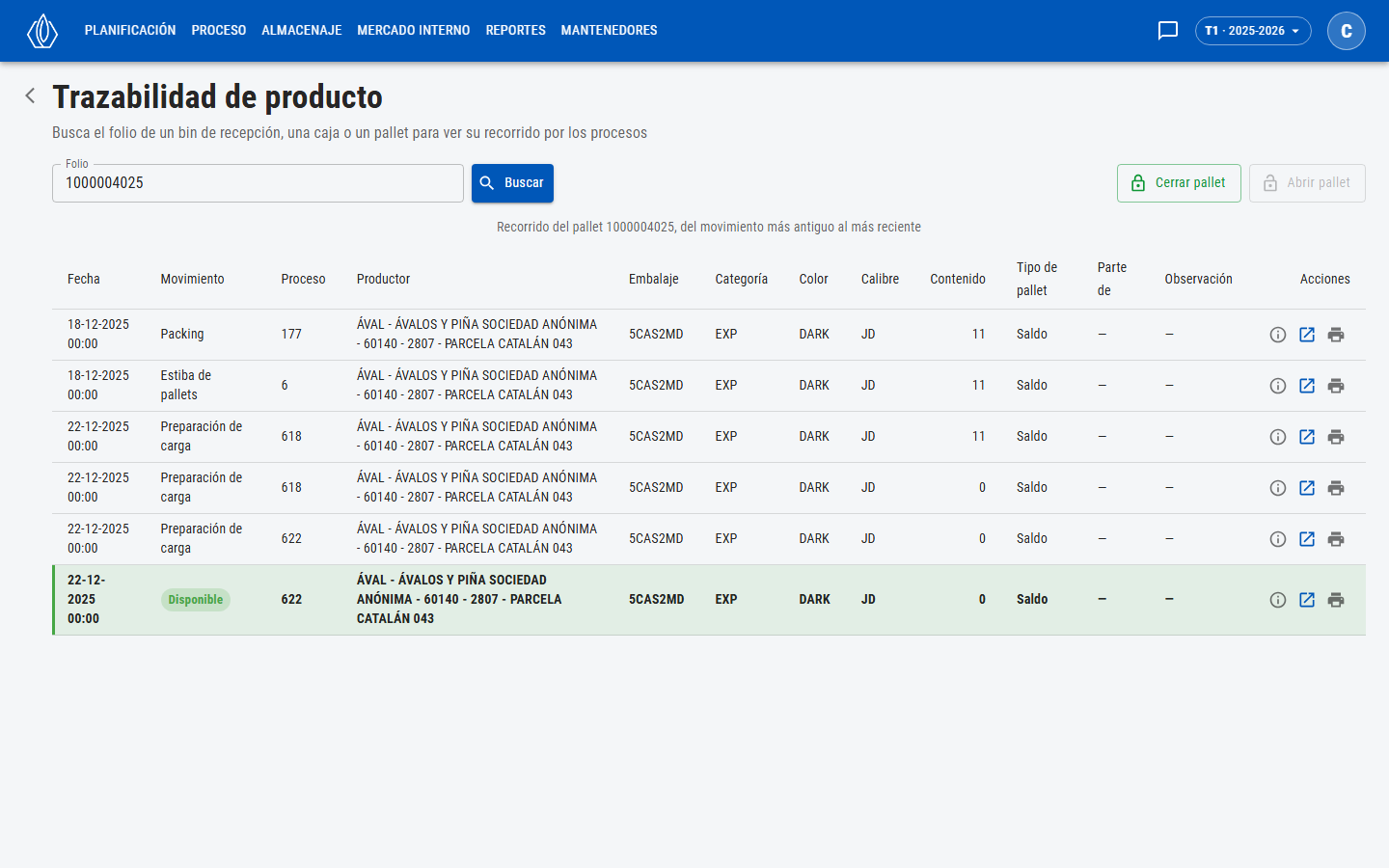Click the Buscar search button
Image resolution: width=1389 pixels, height=868 pixels.
512,183
